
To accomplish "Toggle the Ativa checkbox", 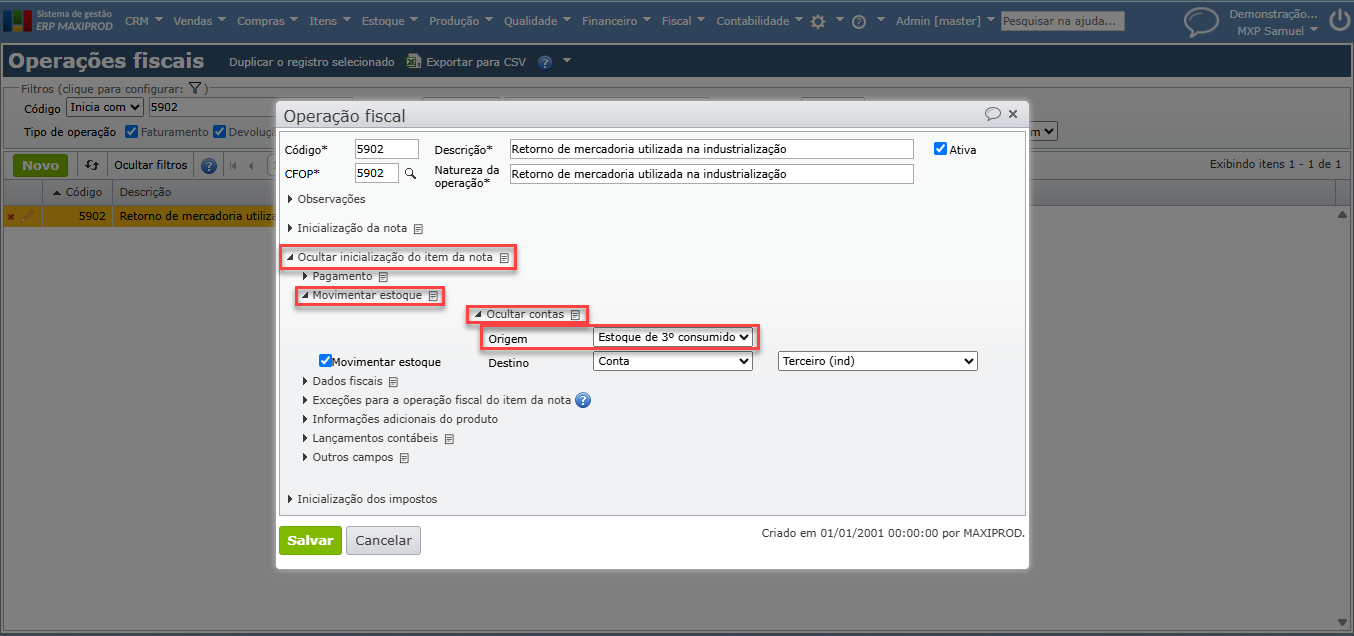I will click(940, 149).
